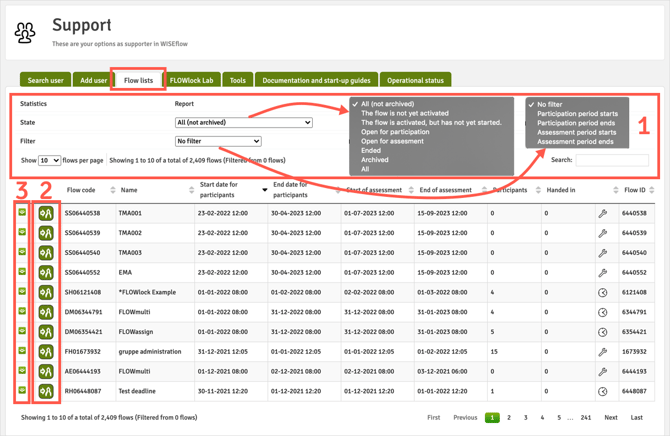Click wrench icon for gruppe administration row
This screenshot has width=670, height=436.
[602, 352]
